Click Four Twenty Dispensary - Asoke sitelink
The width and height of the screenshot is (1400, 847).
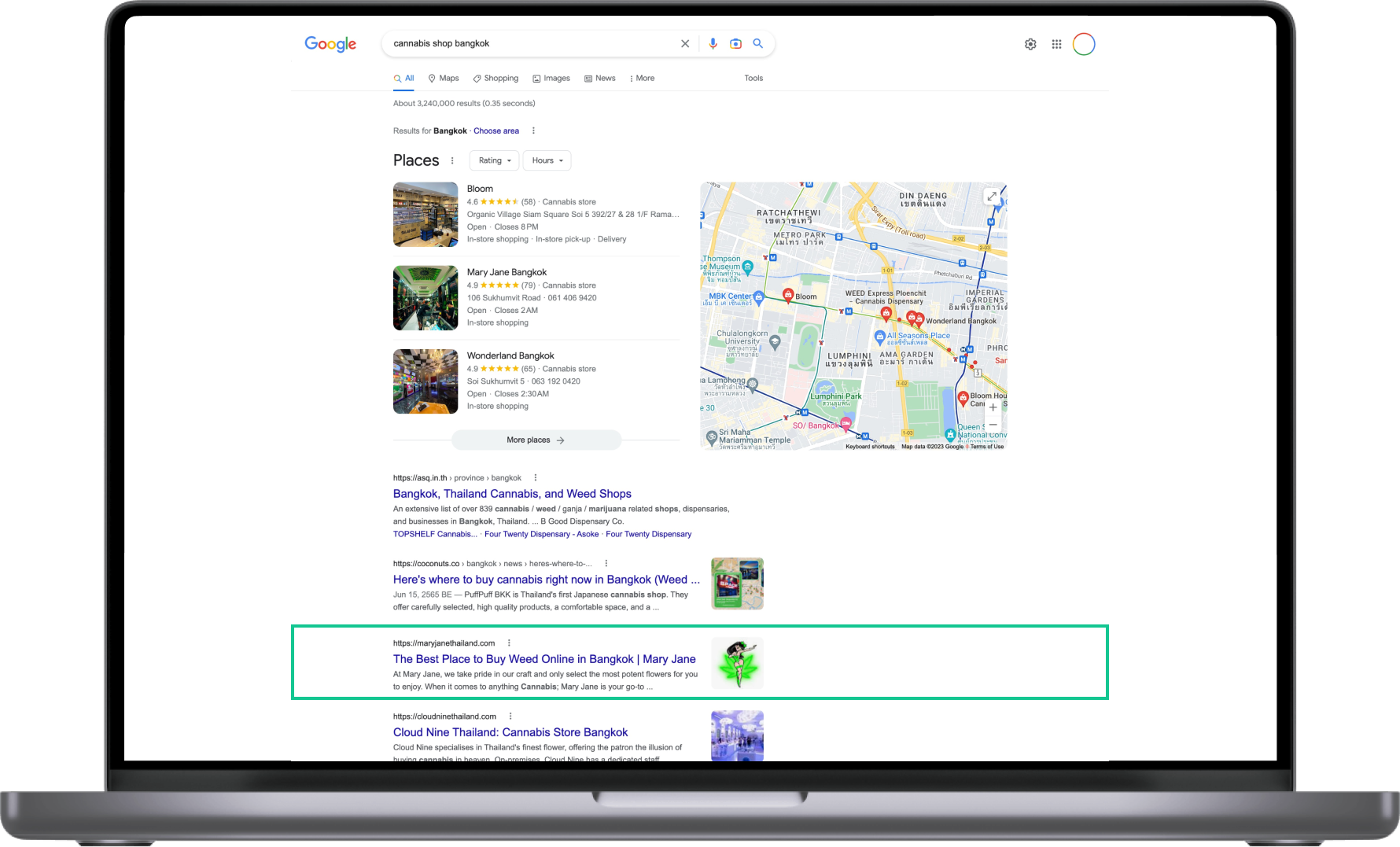(541, 534)
